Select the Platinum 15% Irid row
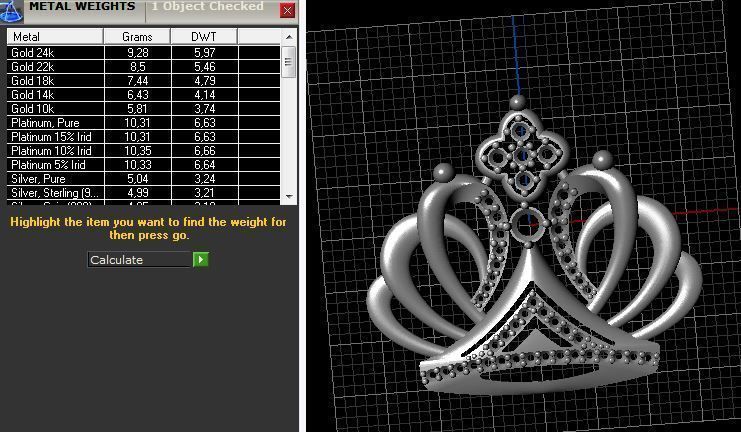741x432 pixels. 144,137
